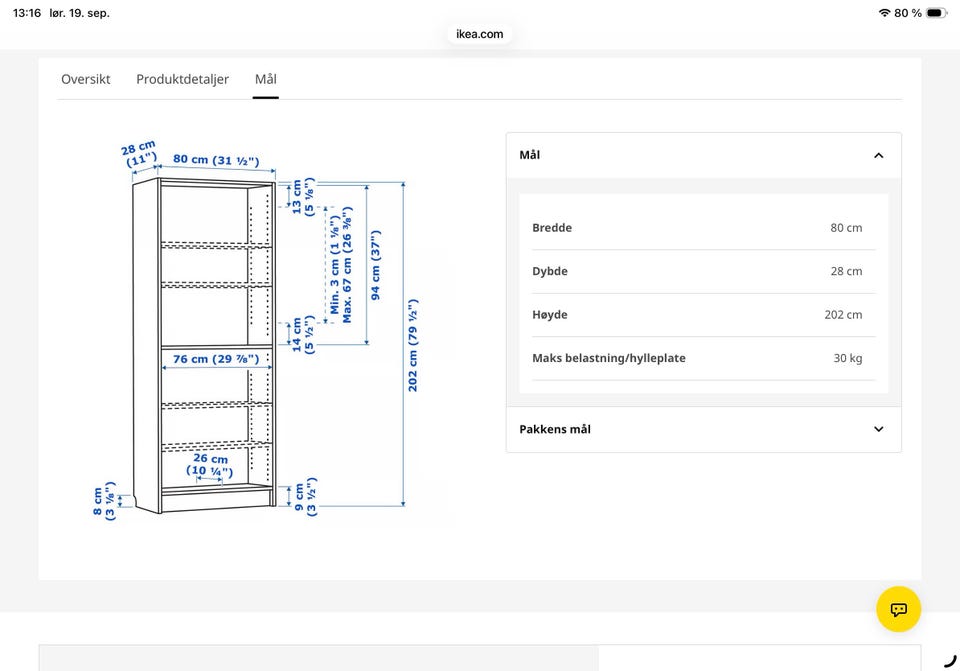Click the battery status icon
Viewport: 960px width, 671px height.
click(936, 13)
